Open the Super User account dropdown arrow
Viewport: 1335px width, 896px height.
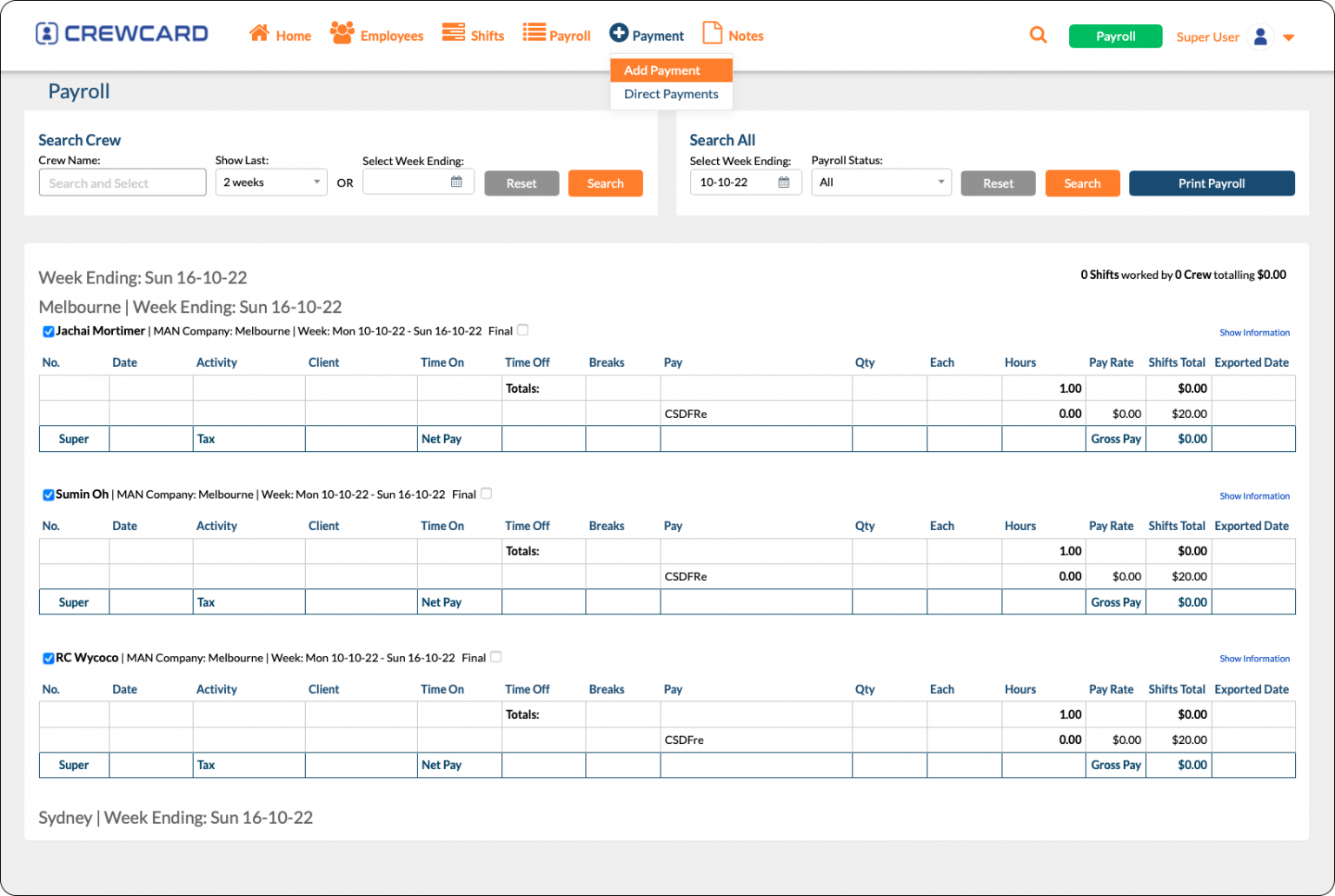(x=1289, y=37)
